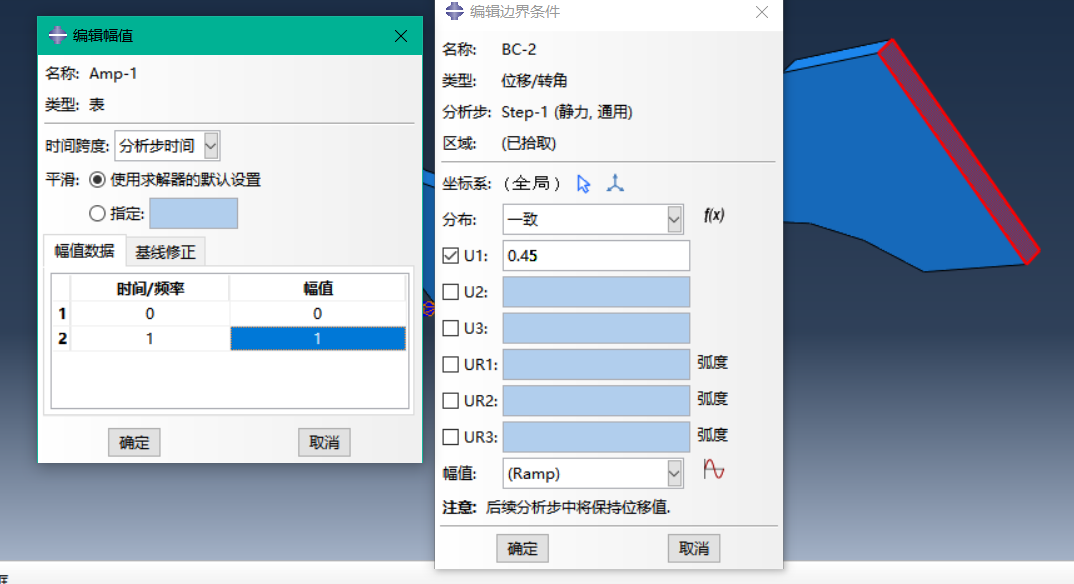1074x584 pixels.
Task: Click row header 2 in amplitude table
Action: tap(62, 339)
